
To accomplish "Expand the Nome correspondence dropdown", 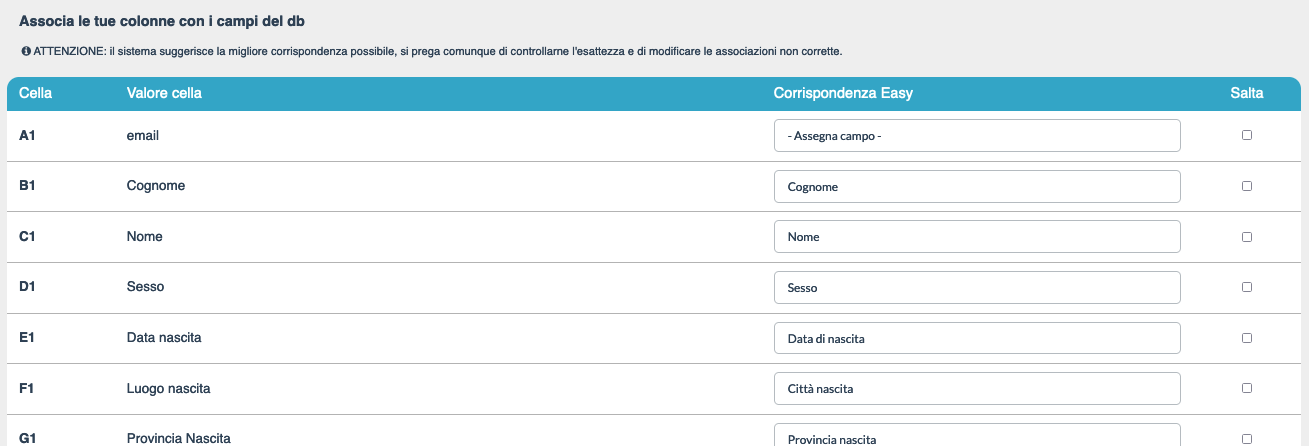I will pyautogui.click(x=977, y=237).
